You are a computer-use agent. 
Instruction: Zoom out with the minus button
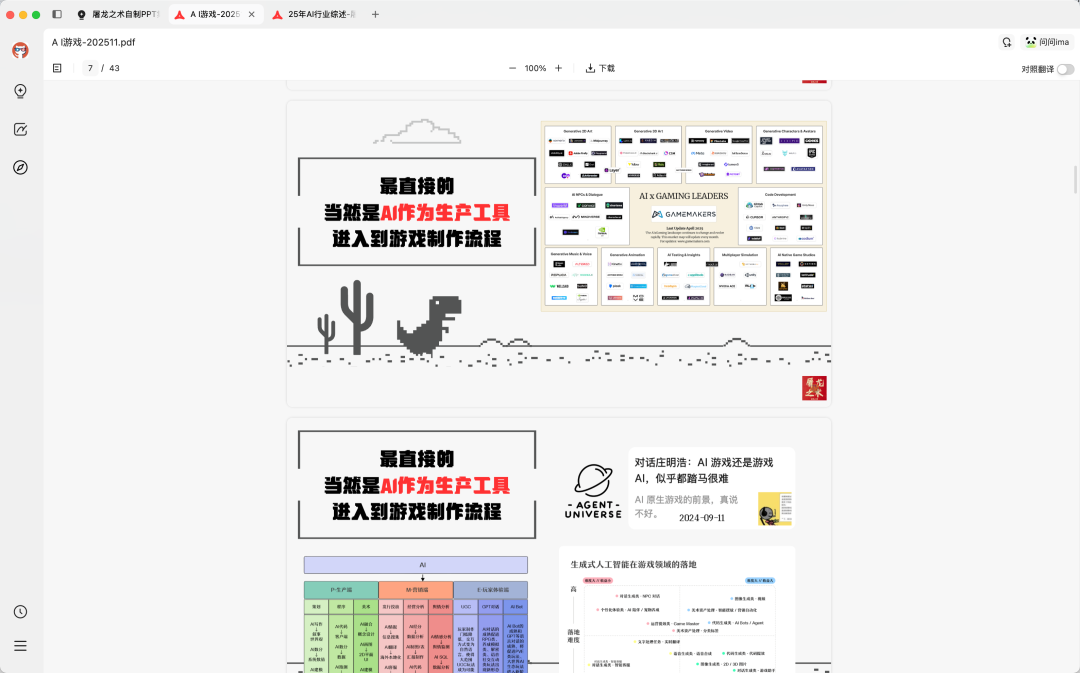[x=511, y=68]
